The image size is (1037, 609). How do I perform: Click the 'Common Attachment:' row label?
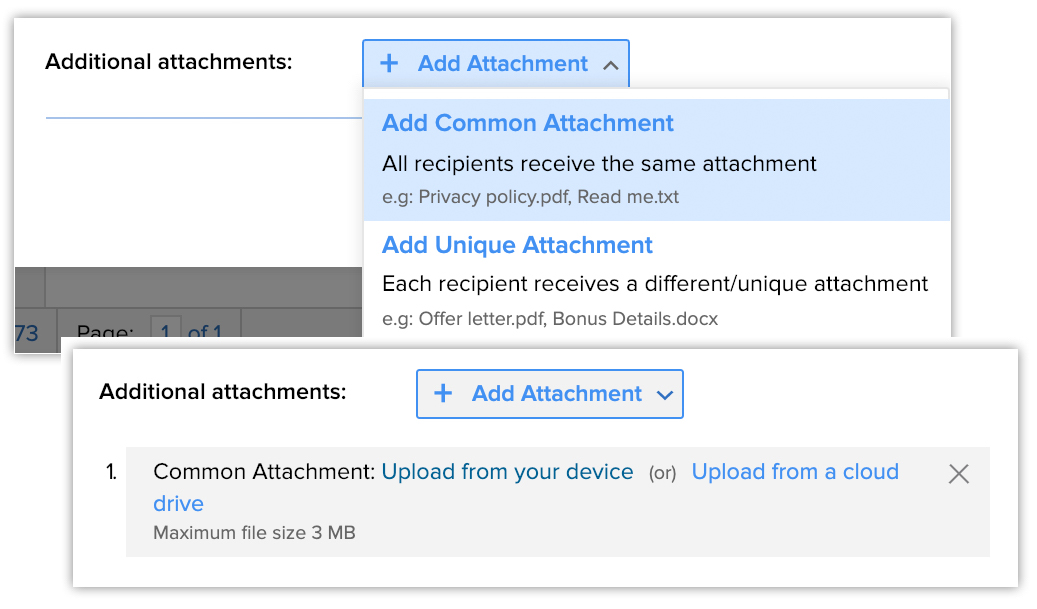pyautogui.click(x=264, y=472)
